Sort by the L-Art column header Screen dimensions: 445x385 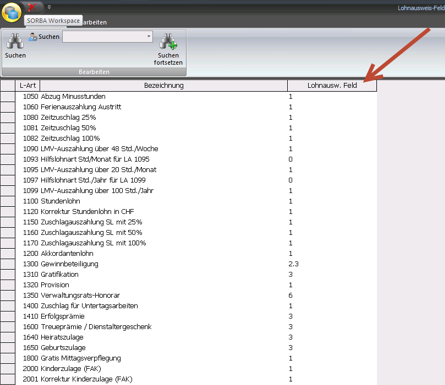pos(28,85)
